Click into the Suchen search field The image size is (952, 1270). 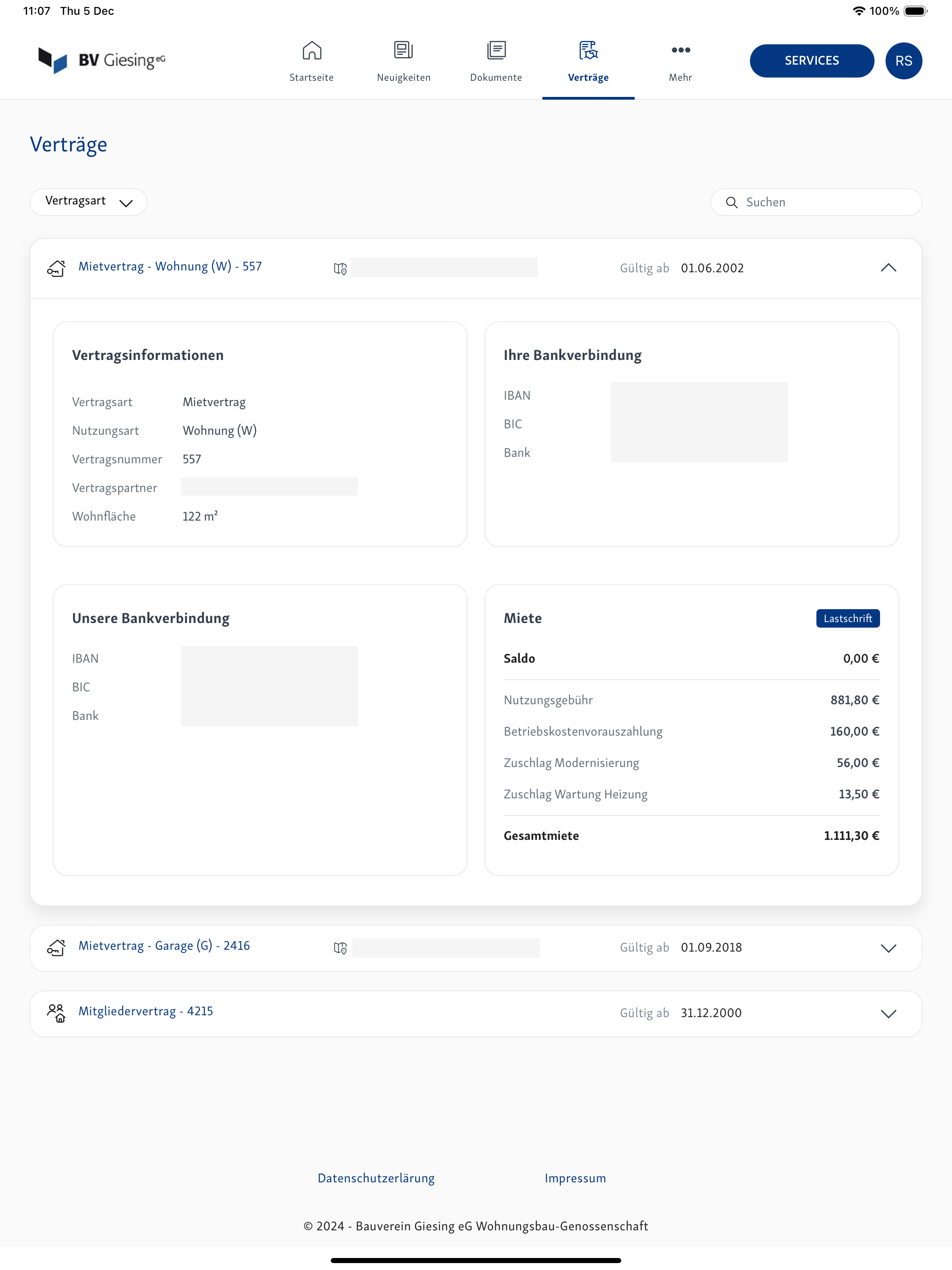(x=816, y=202)
